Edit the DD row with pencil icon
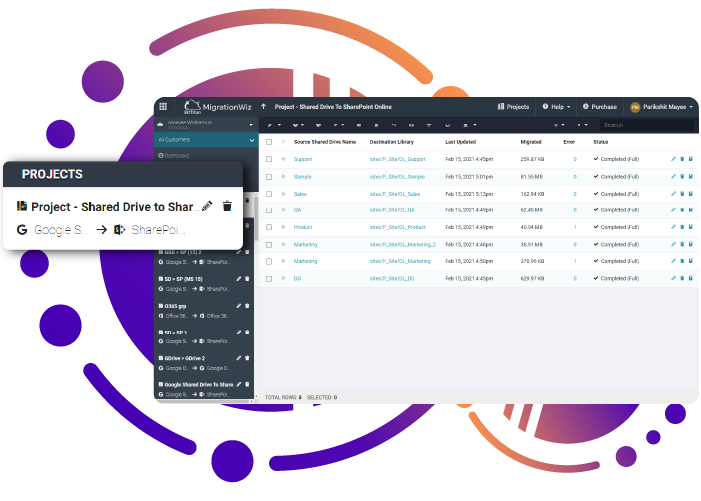Screen dimensions: 701x501 point(673,278)
